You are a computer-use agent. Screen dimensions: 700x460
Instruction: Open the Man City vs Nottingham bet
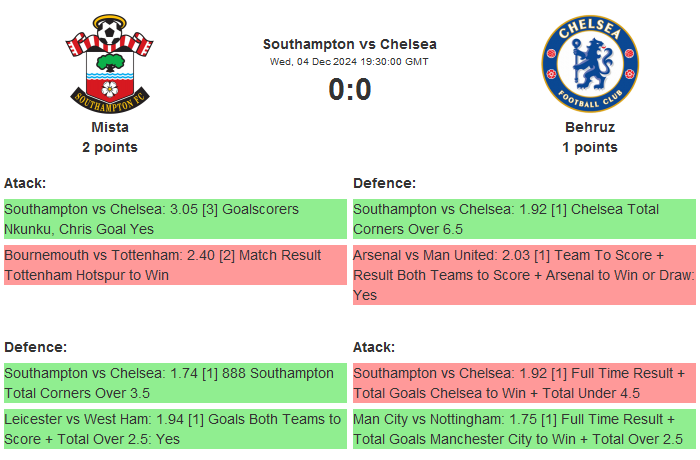523,429
